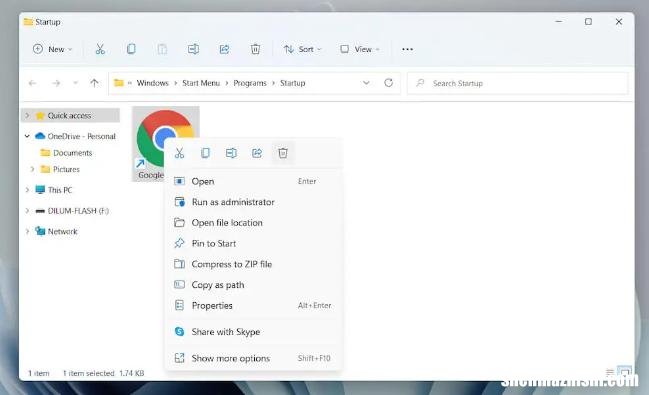Image resolution: width=649 pixels, height=395 pixels.
Task: Switch to details view in status bar
Action: [x=610, y=372]
